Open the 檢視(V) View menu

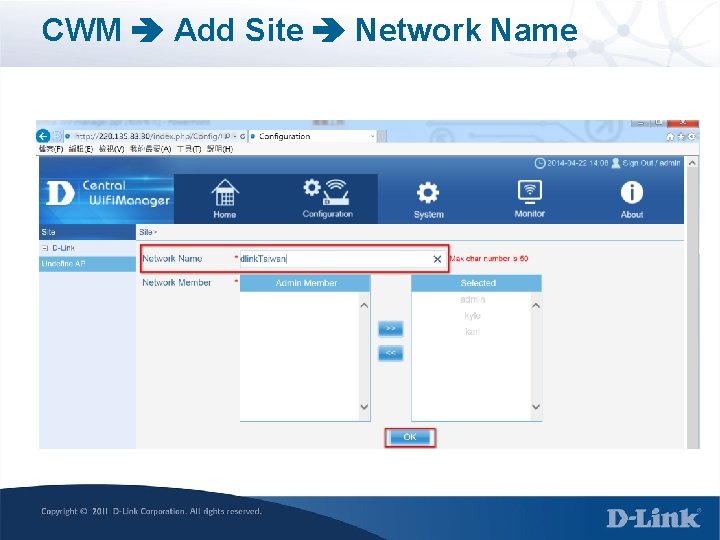click(111, 149)
